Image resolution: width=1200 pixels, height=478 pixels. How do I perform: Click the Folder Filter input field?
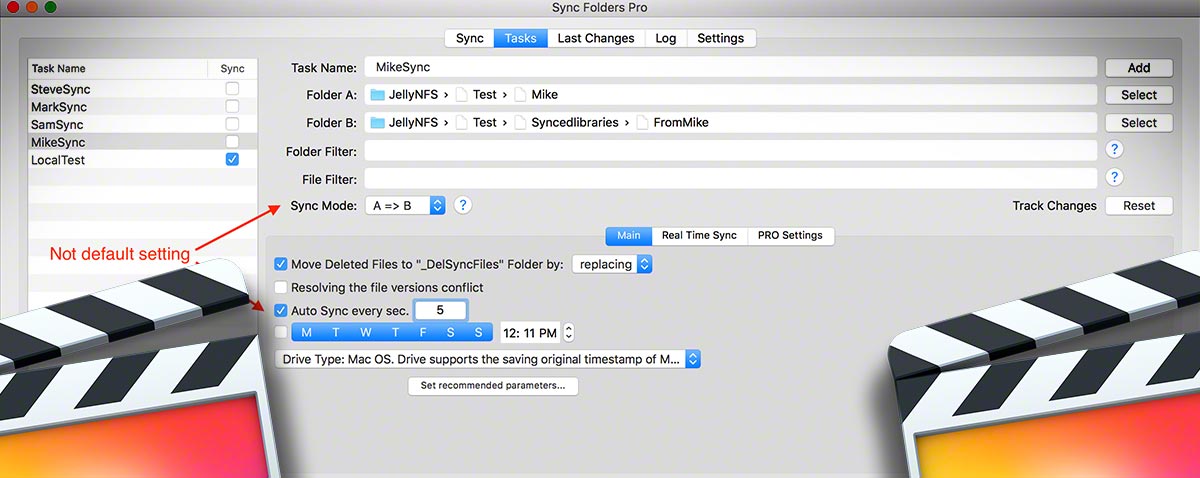tap(731, 150)
